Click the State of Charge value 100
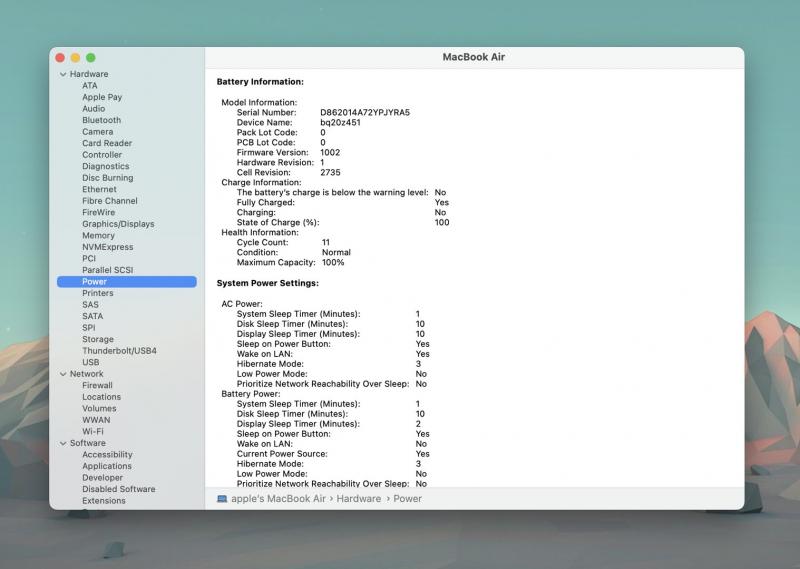The height and width of the screenshot is (569, 800). tap(442, 222)
